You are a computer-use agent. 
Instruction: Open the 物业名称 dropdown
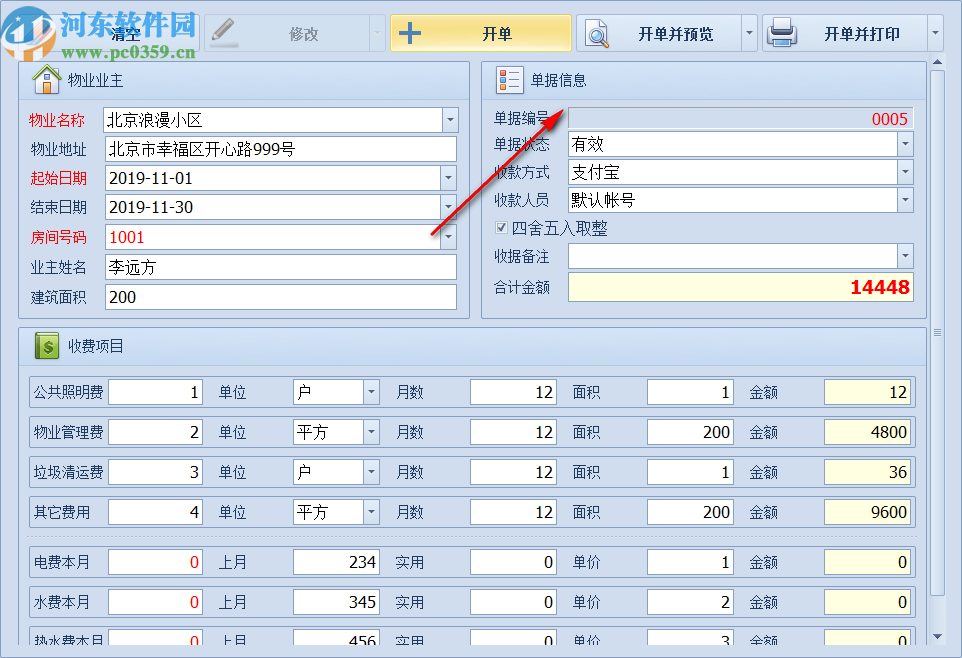[x=449, y=120]
